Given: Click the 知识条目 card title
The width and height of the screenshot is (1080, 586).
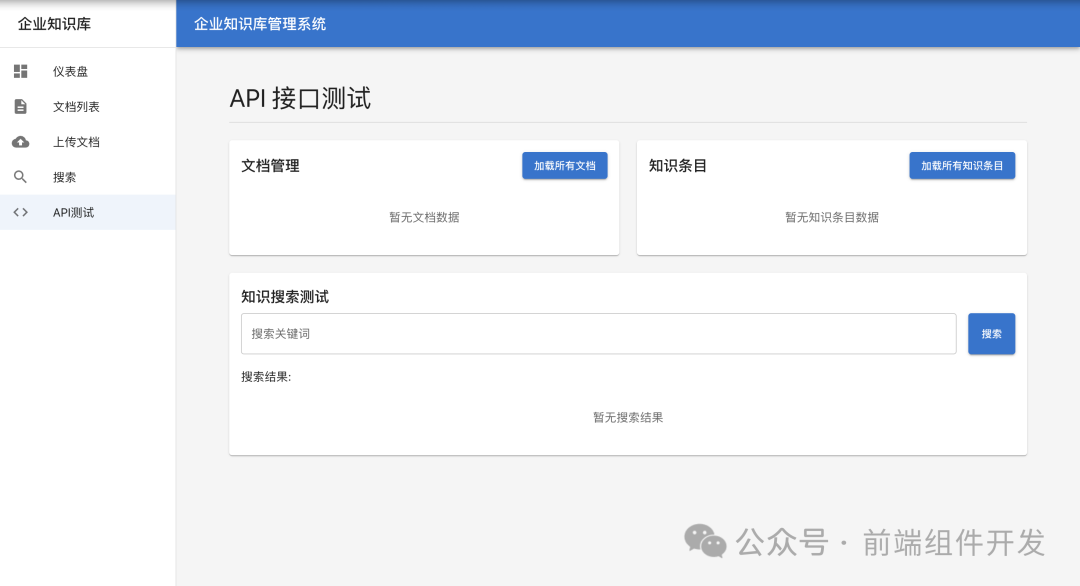Looking at the screenshot, I should tap(678, 166).
